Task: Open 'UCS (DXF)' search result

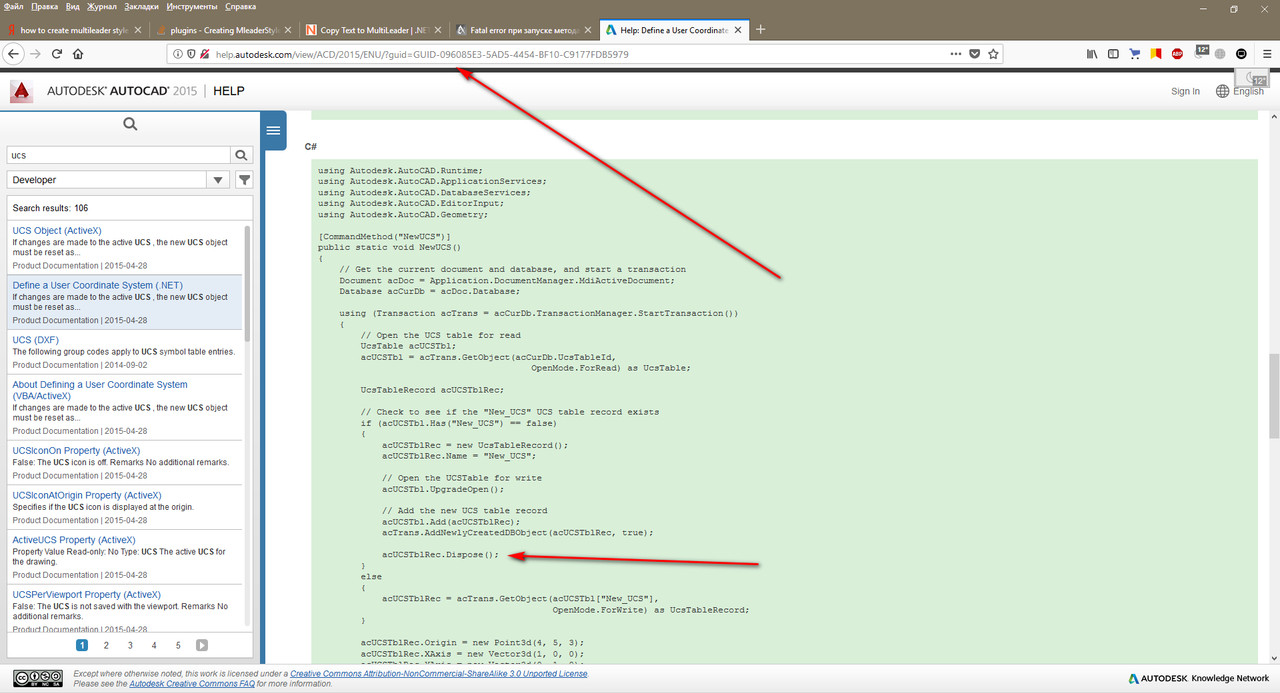Action: pyautogui.click(x=35, y=340)
